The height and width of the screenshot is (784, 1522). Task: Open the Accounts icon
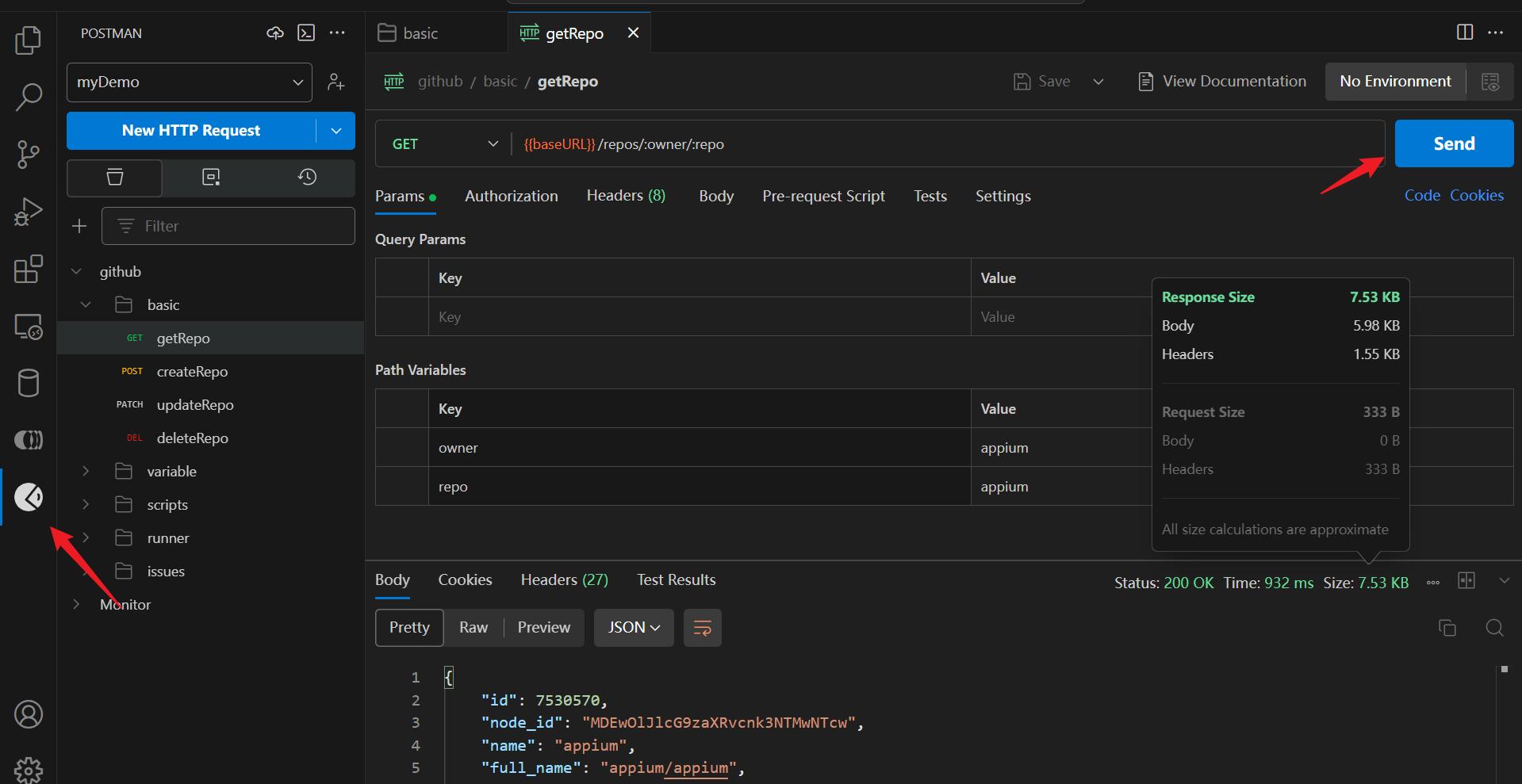pyautogui.click(x=29, y=714)
